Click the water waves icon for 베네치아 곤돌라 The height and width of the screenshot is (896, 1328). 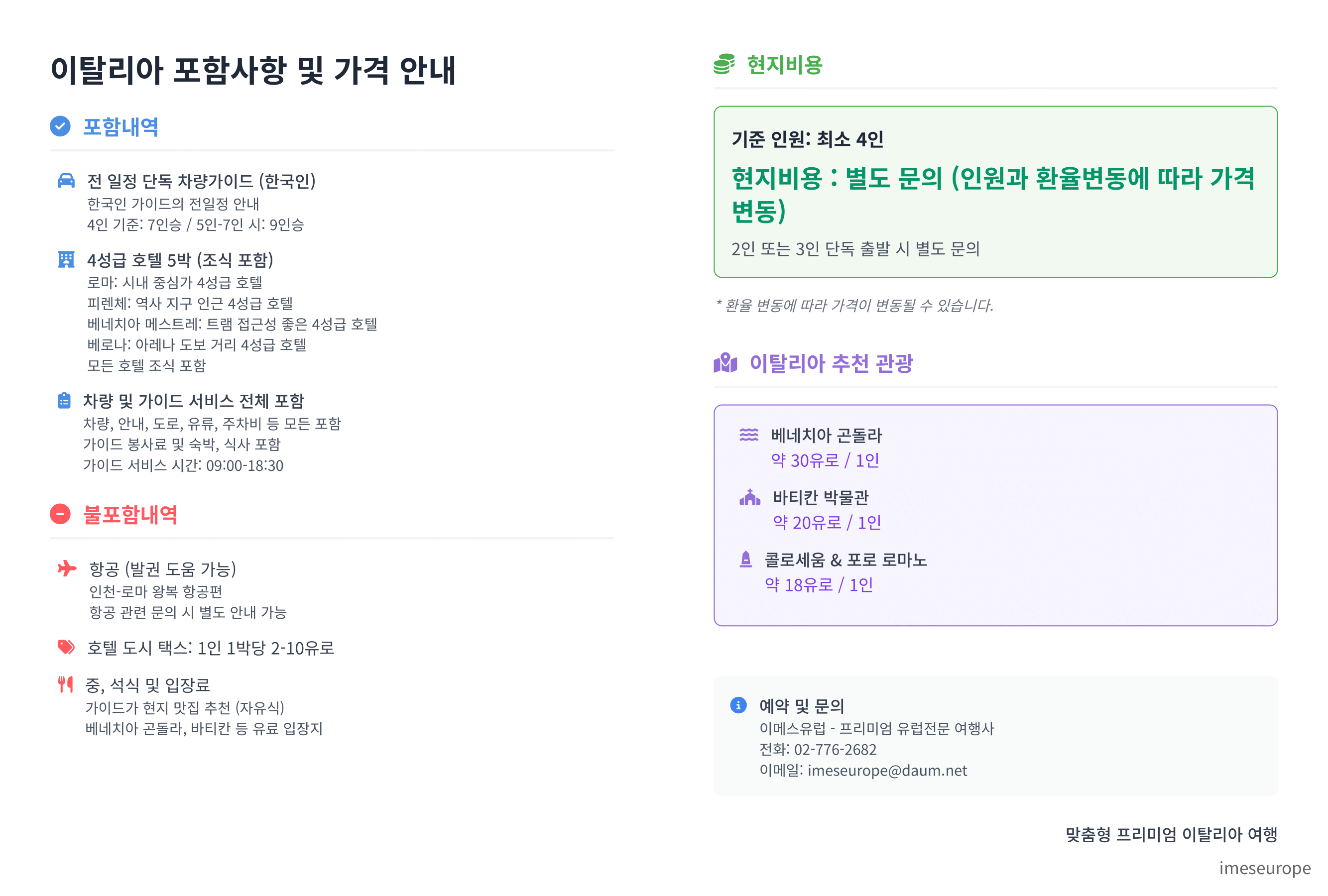pos(748,435)
